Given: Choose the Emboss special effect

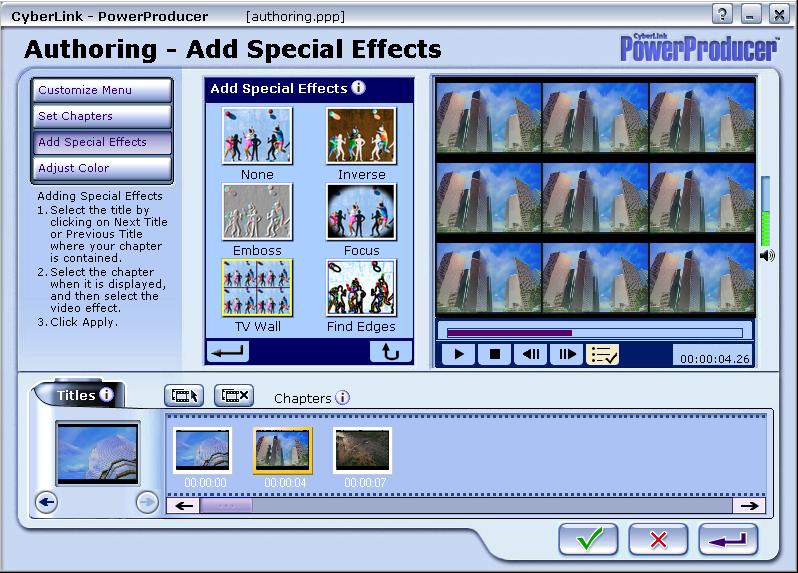Looking at the screenshot, I should point(257,212).
